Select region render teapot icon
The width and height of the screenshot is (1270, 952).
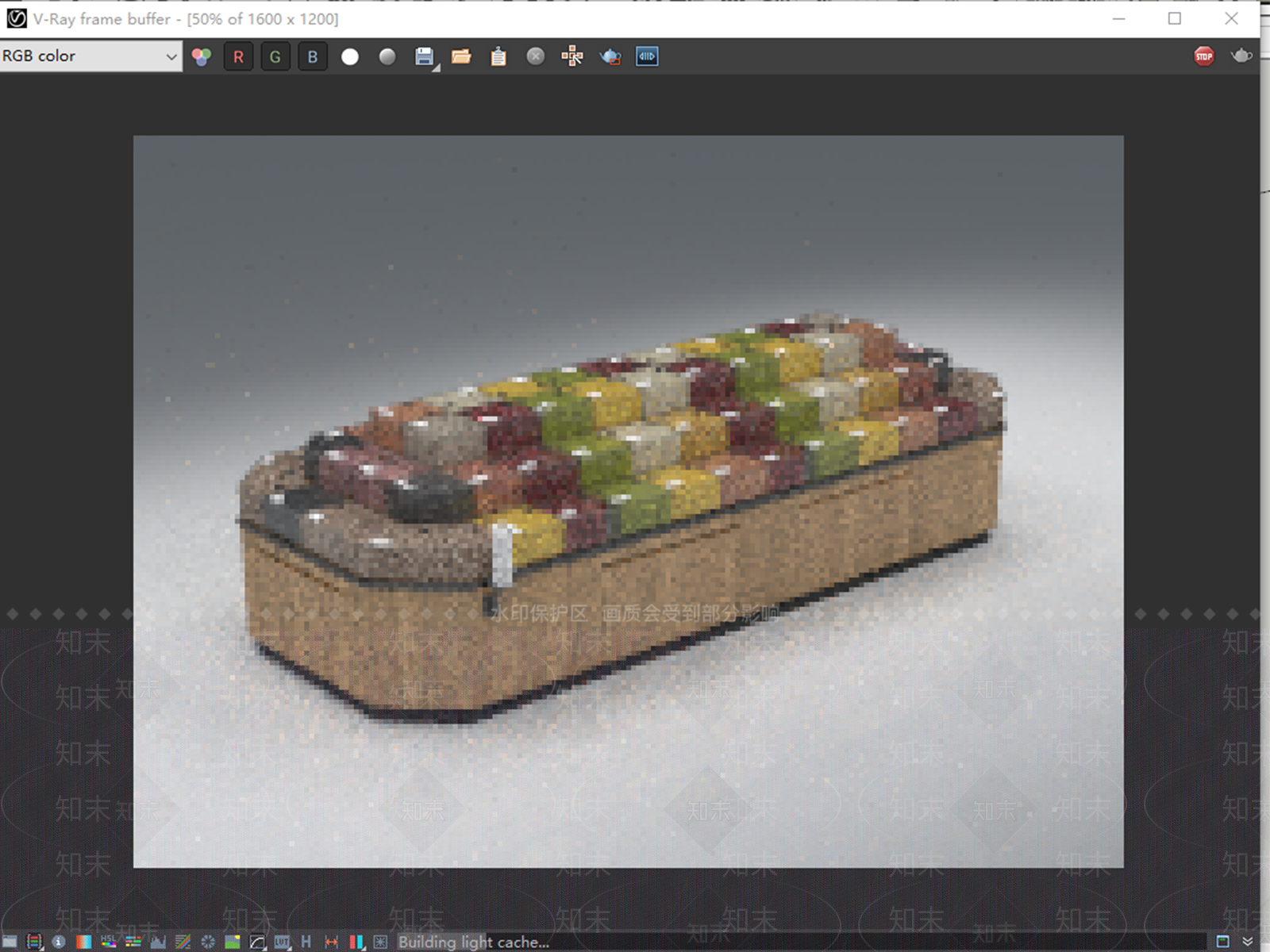click(x=610, y=56)
